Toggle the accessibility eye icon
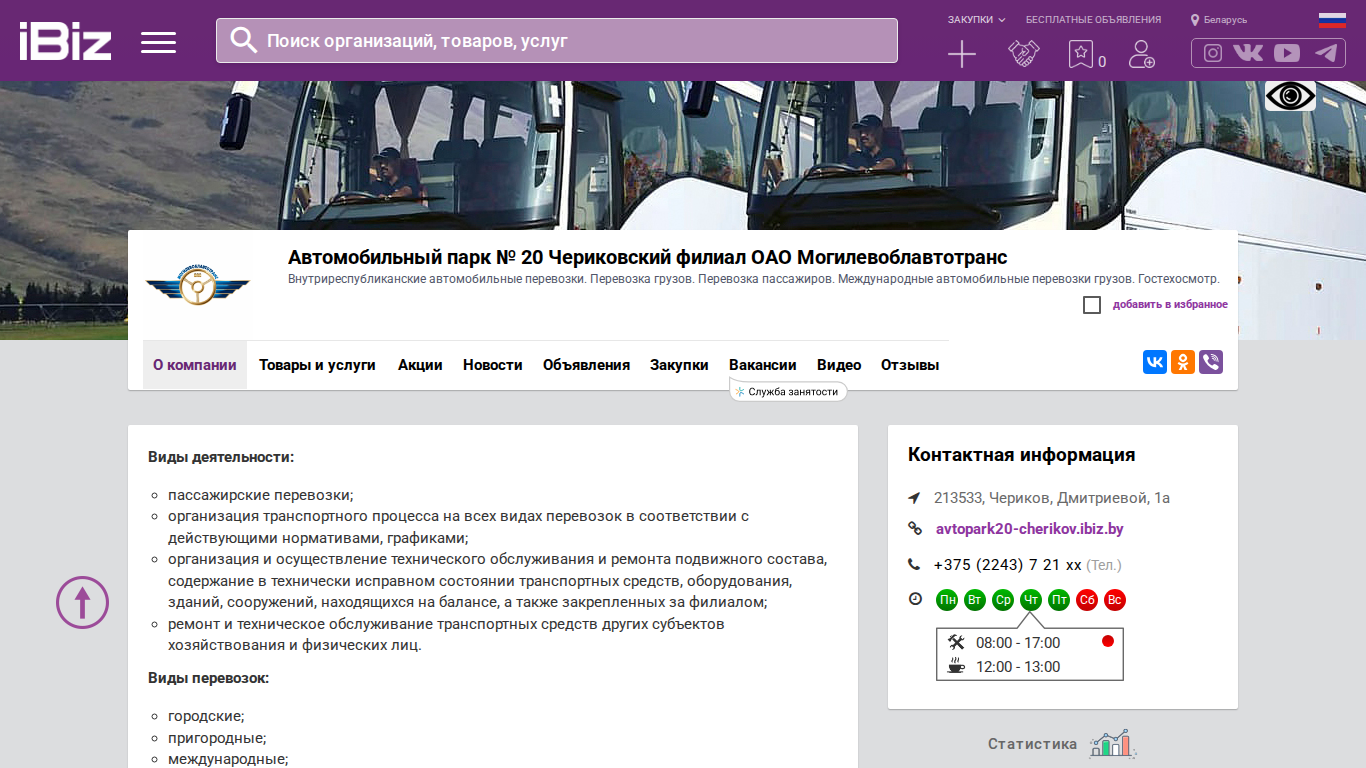 click(x=1290, y=96)
